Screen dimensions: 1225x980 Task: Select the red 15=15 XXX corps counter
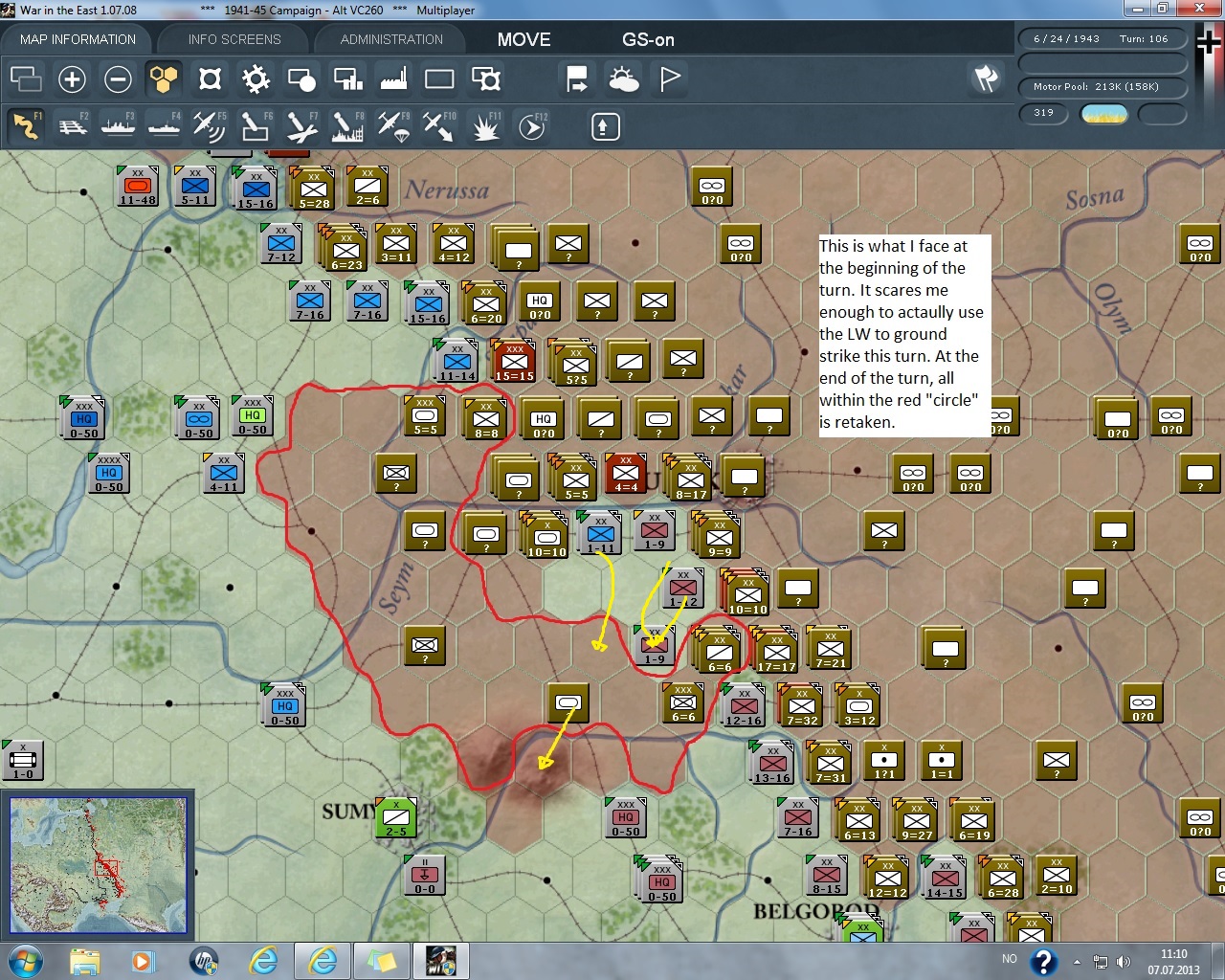tap(514, 362)
